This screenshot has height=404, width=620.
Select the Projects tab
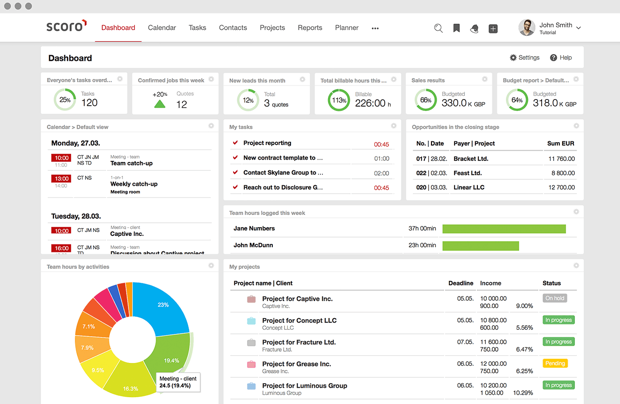coord(272,28)
